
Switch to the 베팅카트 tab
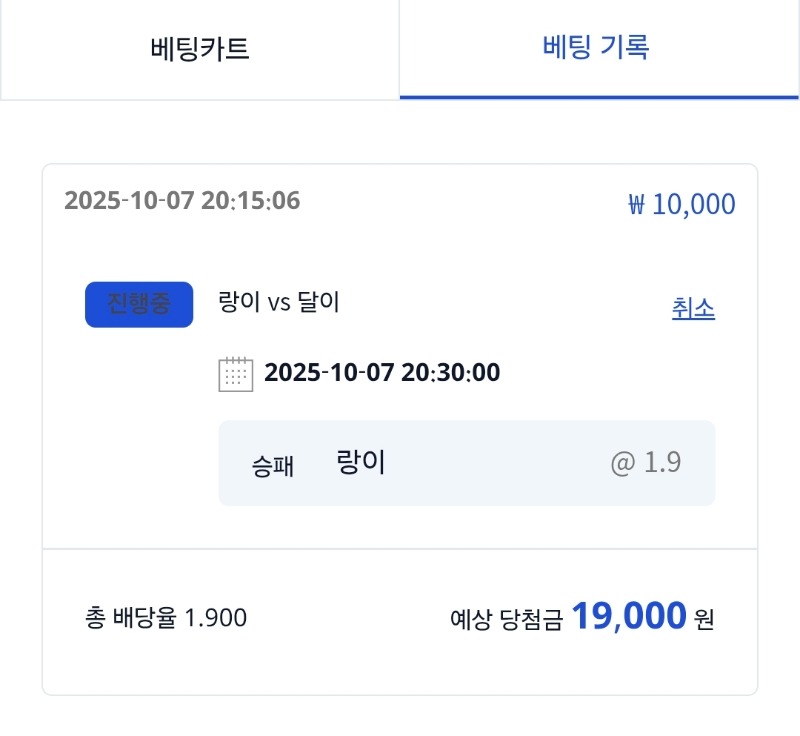click(x=200, y=49)
